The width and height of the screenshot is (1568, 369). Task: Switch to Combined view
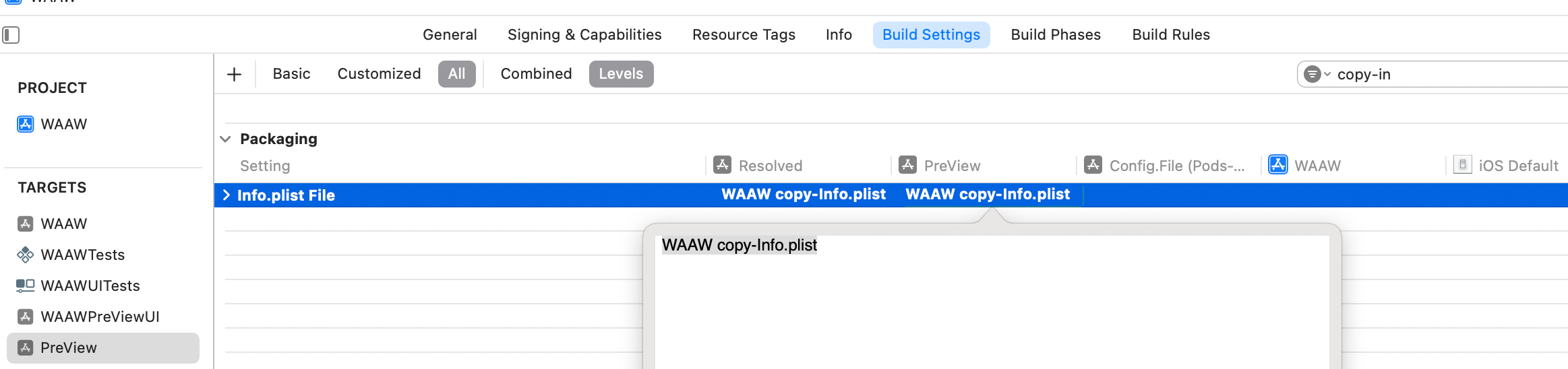click(536, 74)
